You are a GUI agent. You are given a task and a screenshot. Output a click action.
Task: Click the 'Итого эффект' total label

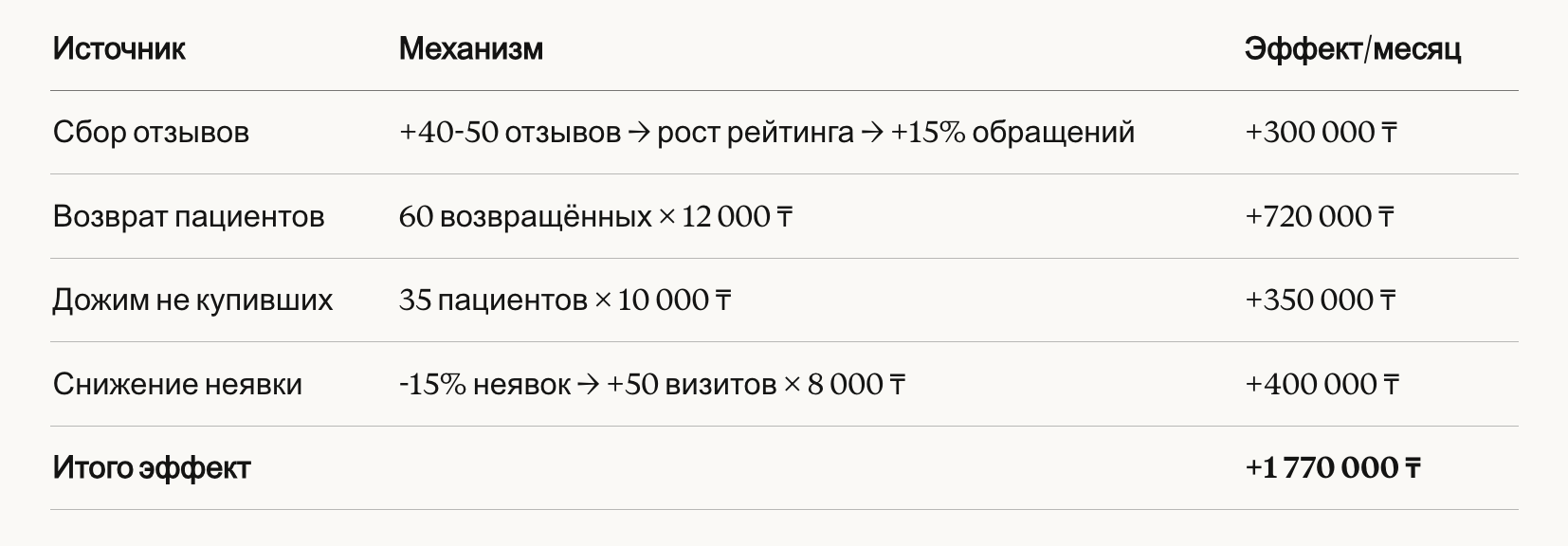click(x=152, y=468)
